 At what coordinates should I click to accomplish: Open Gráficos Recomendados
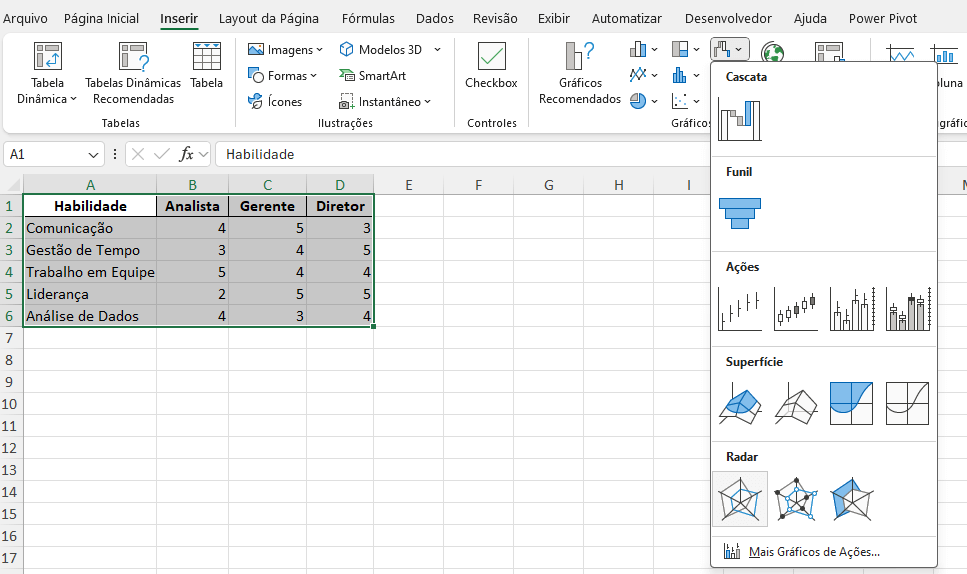pos(580,74)
